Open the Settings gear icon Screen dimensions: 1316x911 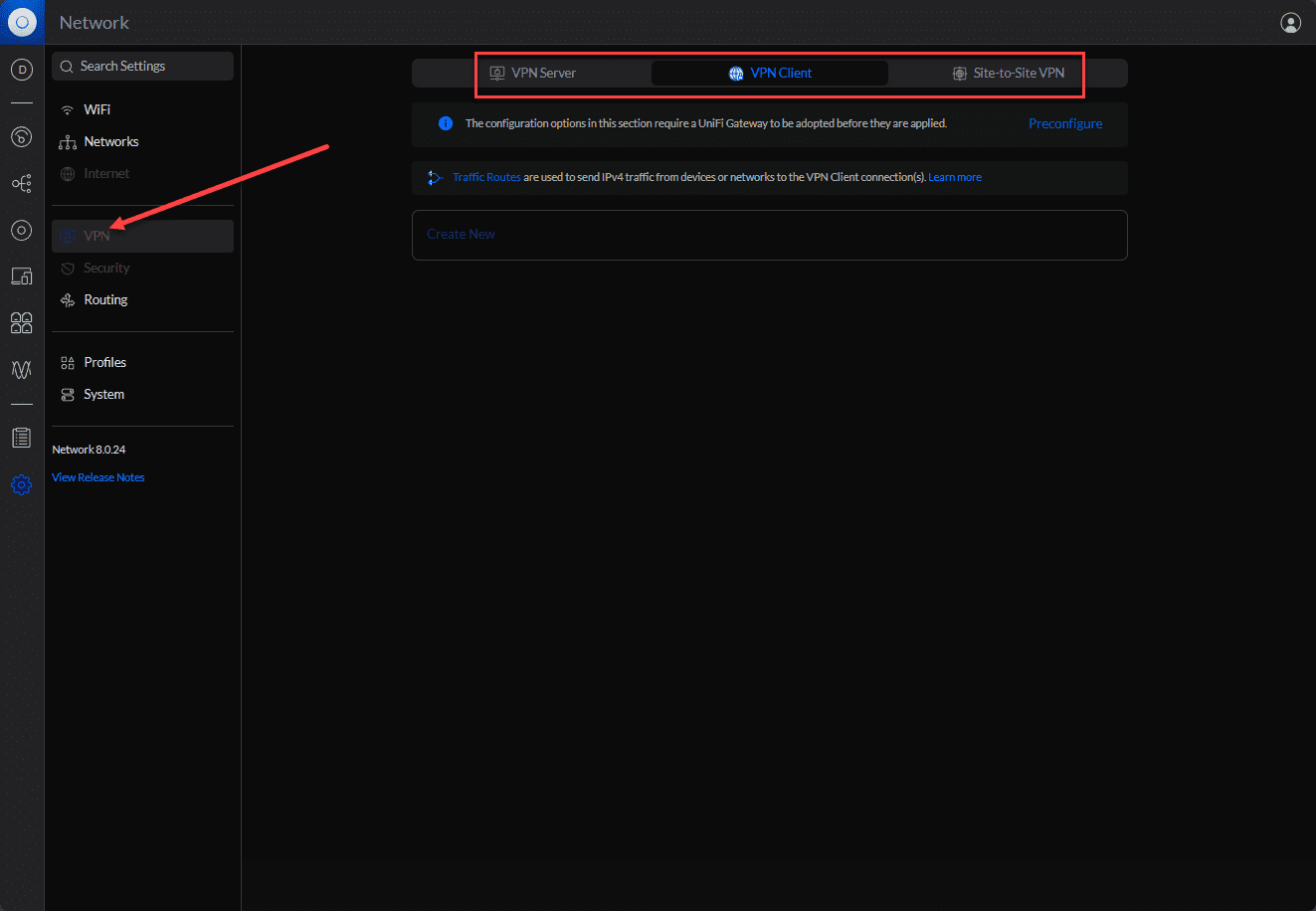pos(22,485)
